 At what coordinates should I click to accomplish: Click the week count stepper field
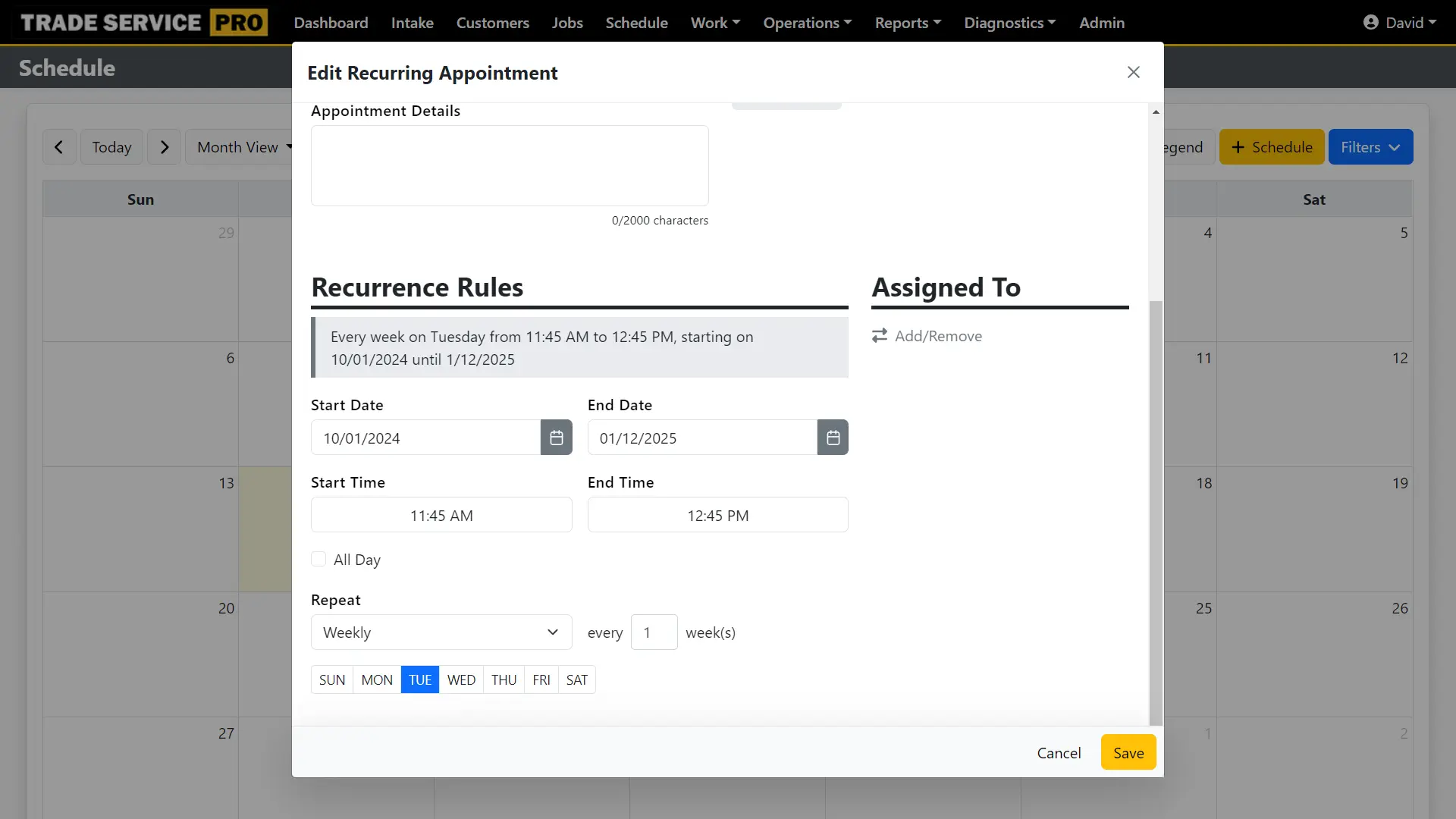tap(654, 632)
